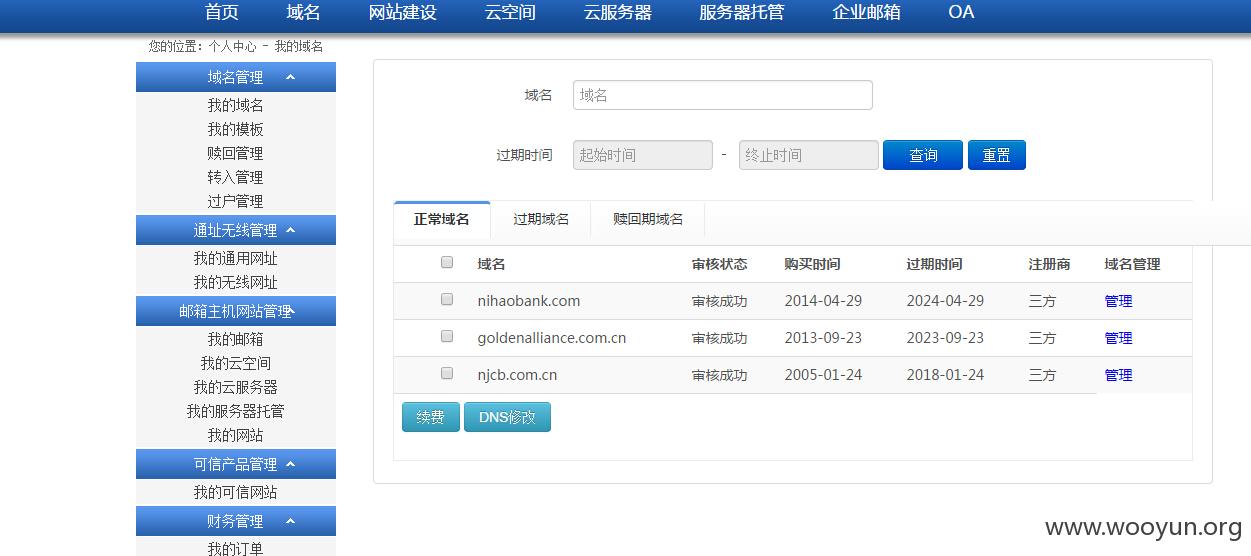Click expiry date 2024-04-29
Image resolution: width=1251 pixels, height=556 pixels.
click(x=945, y=301)
